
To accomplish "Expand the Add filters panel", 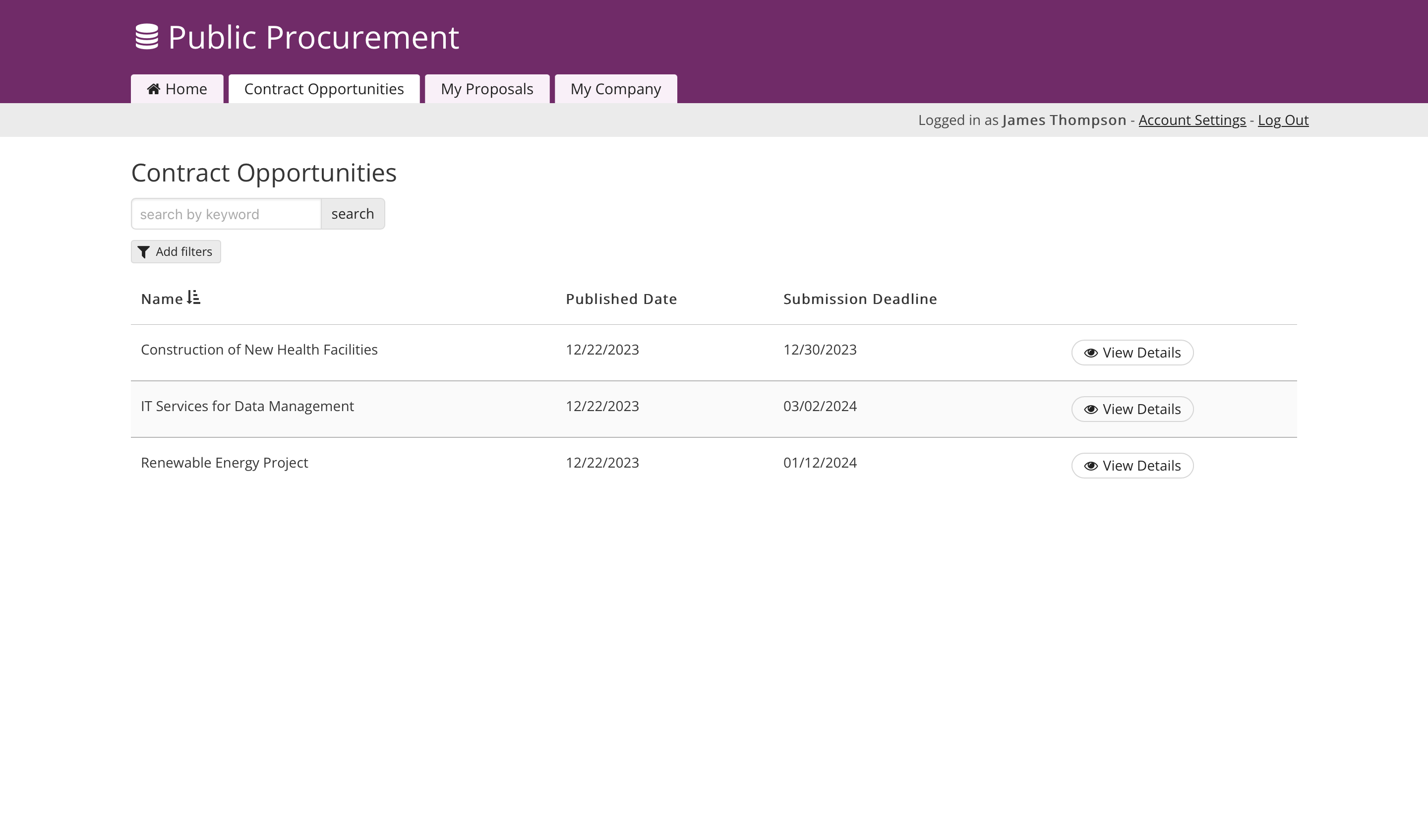I will [x=176, y=252].
